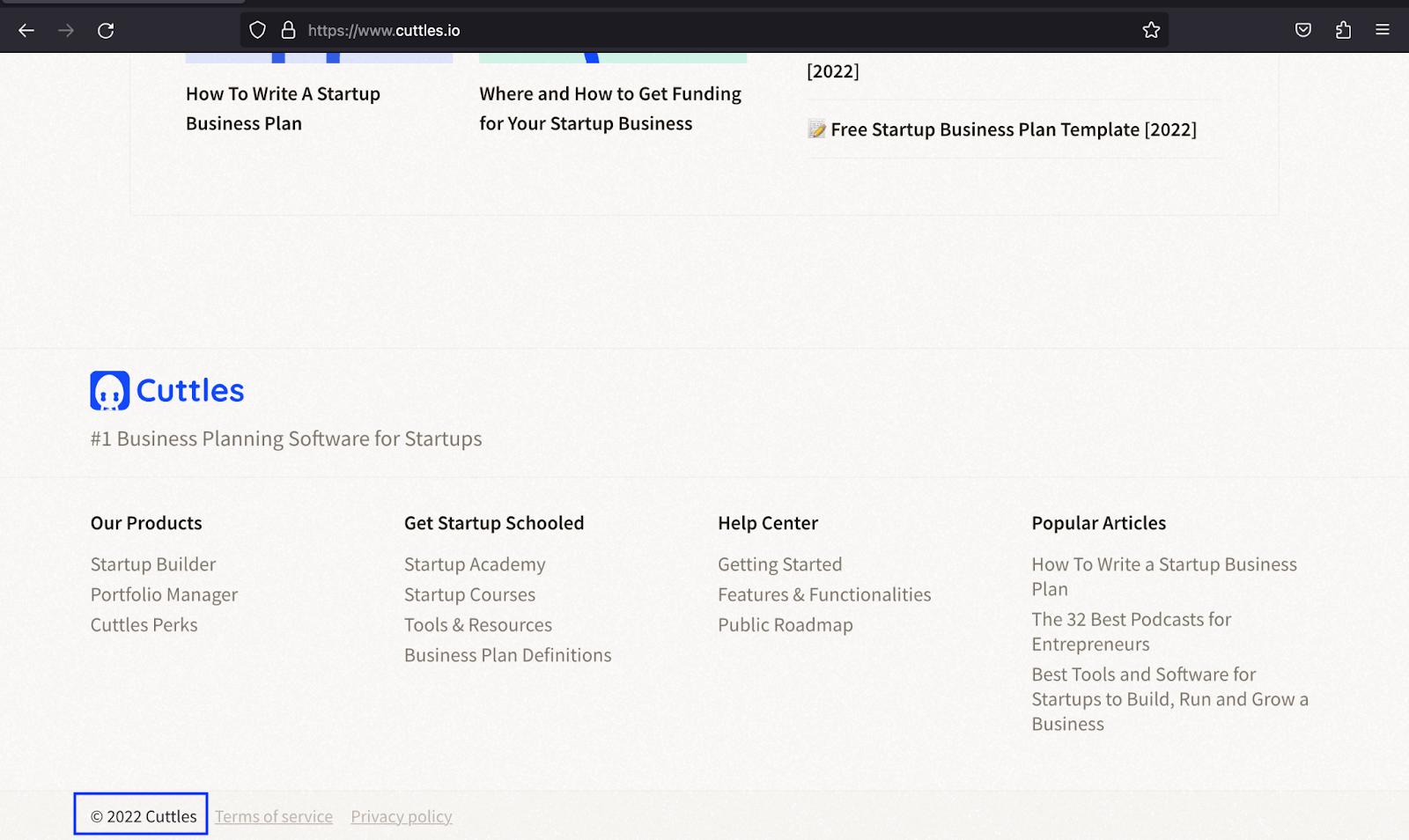
Task: Navigate back using the back arrow
Action: [x=26, y=29]
